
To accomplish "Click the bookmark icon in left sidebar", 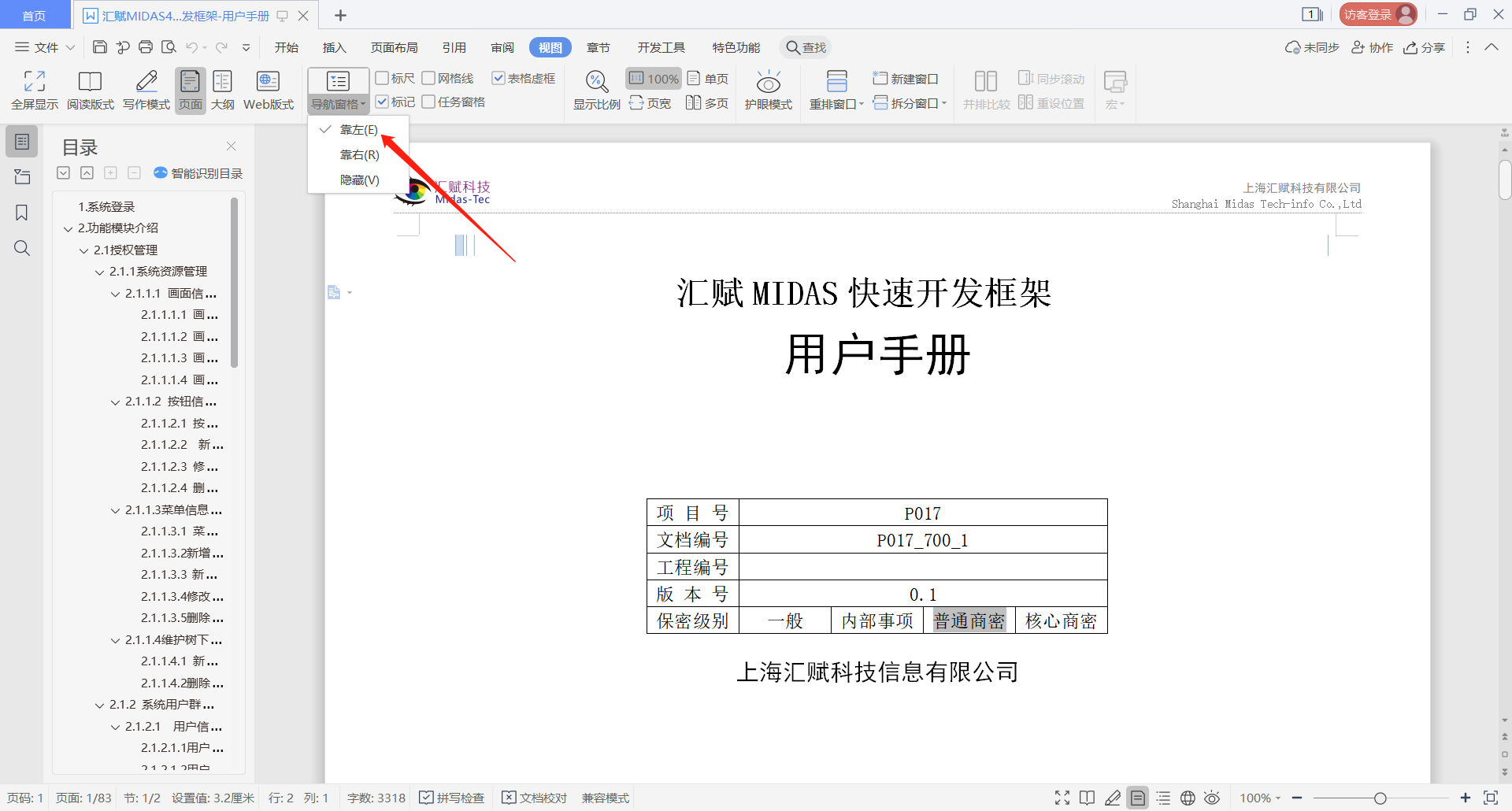I will click(22, 213).
